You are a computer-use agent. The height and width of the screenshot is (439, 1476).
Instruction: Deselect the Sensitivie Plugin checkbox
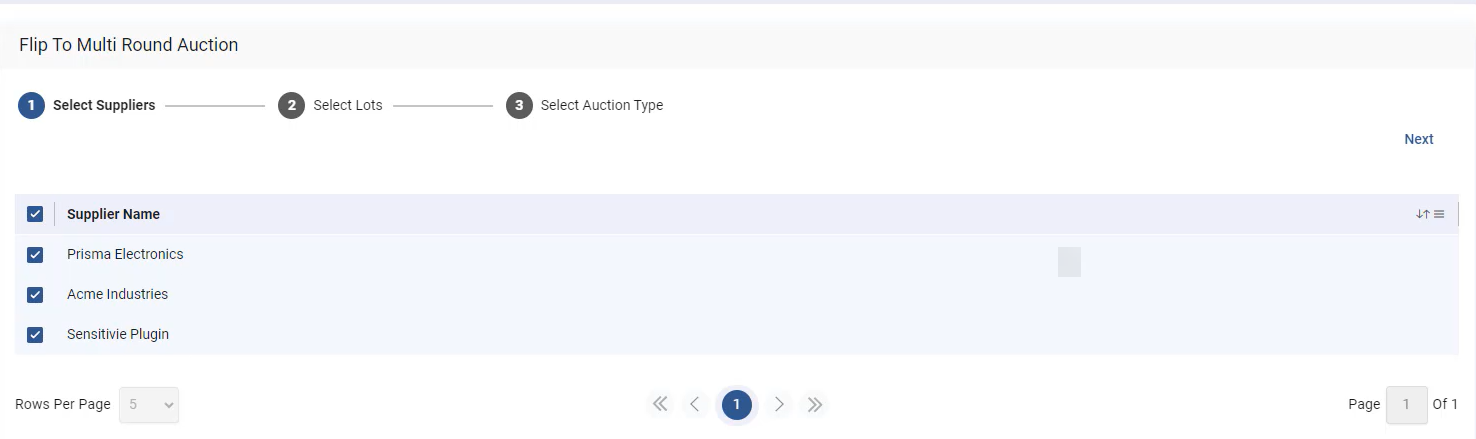pos(35,335)
